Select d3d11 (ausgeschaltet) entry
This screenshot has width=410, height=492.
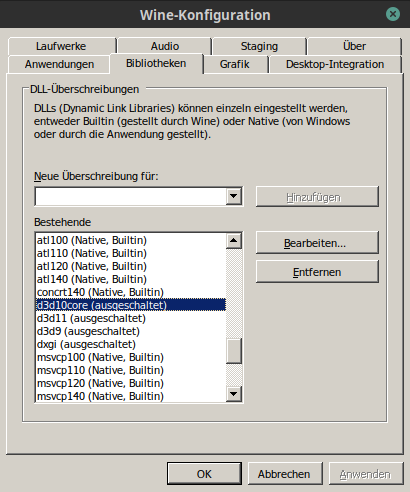tap(131, 318)
